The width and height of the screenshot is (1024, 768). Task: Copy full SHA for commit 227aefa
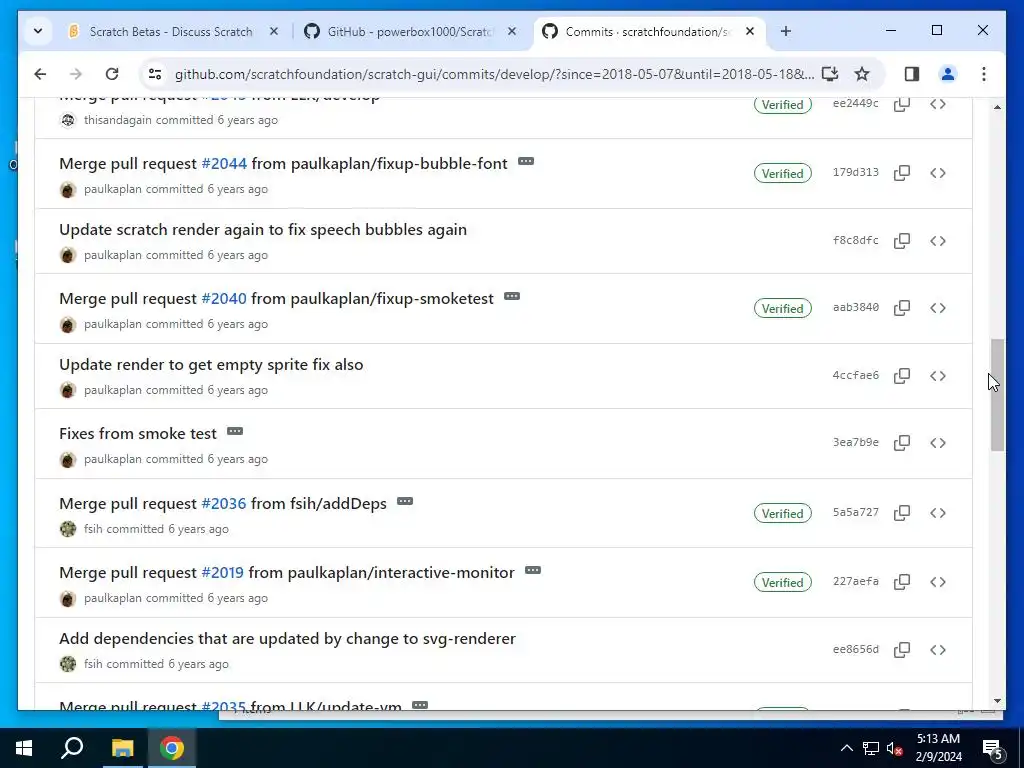click(902, 581)
